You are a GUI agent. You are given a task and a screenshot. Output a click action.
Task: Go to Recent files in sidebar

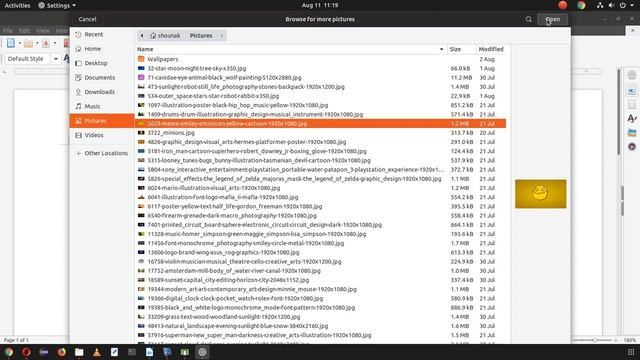[102, 34]
